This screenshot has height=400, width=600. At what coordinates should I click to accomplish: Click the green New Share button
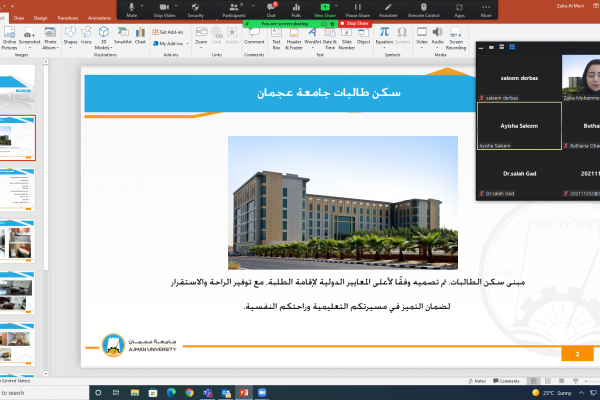point(325,9)
